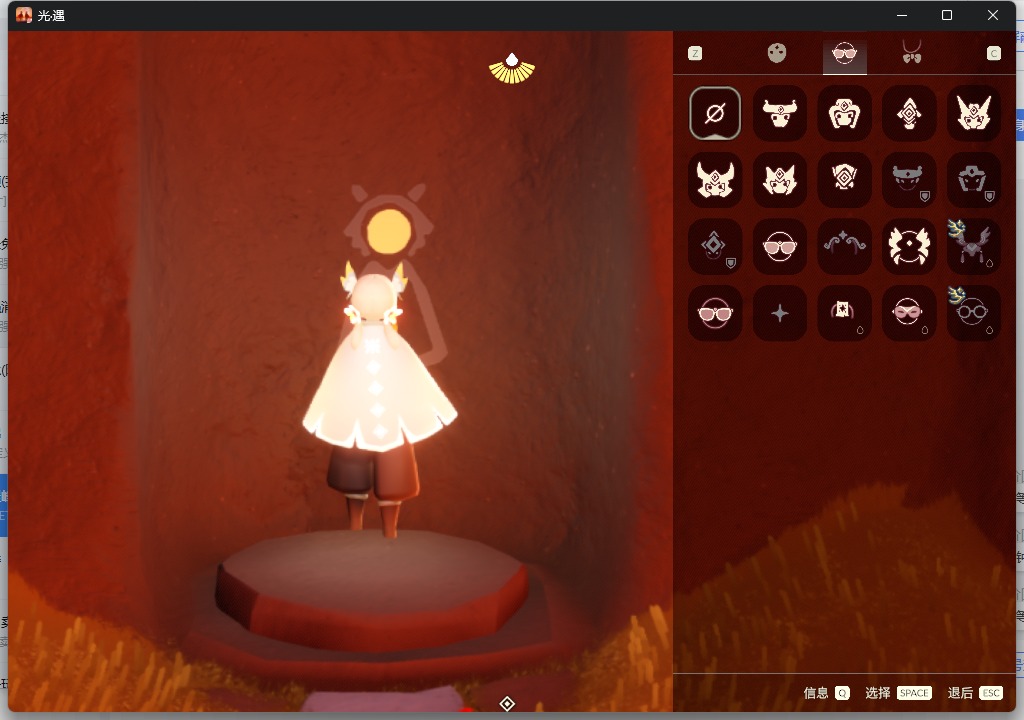Equip the pink masquerade eye mask
Image resolution: width=1024 pixels, height=720 pixels.
click(909, 313)
